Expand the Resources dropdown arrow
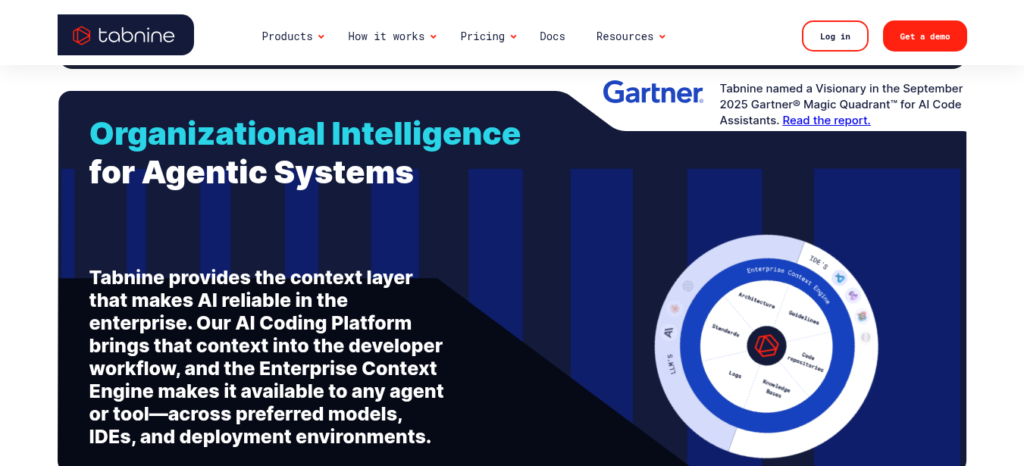Screen dimensions: 1024x466 [662, 37]
